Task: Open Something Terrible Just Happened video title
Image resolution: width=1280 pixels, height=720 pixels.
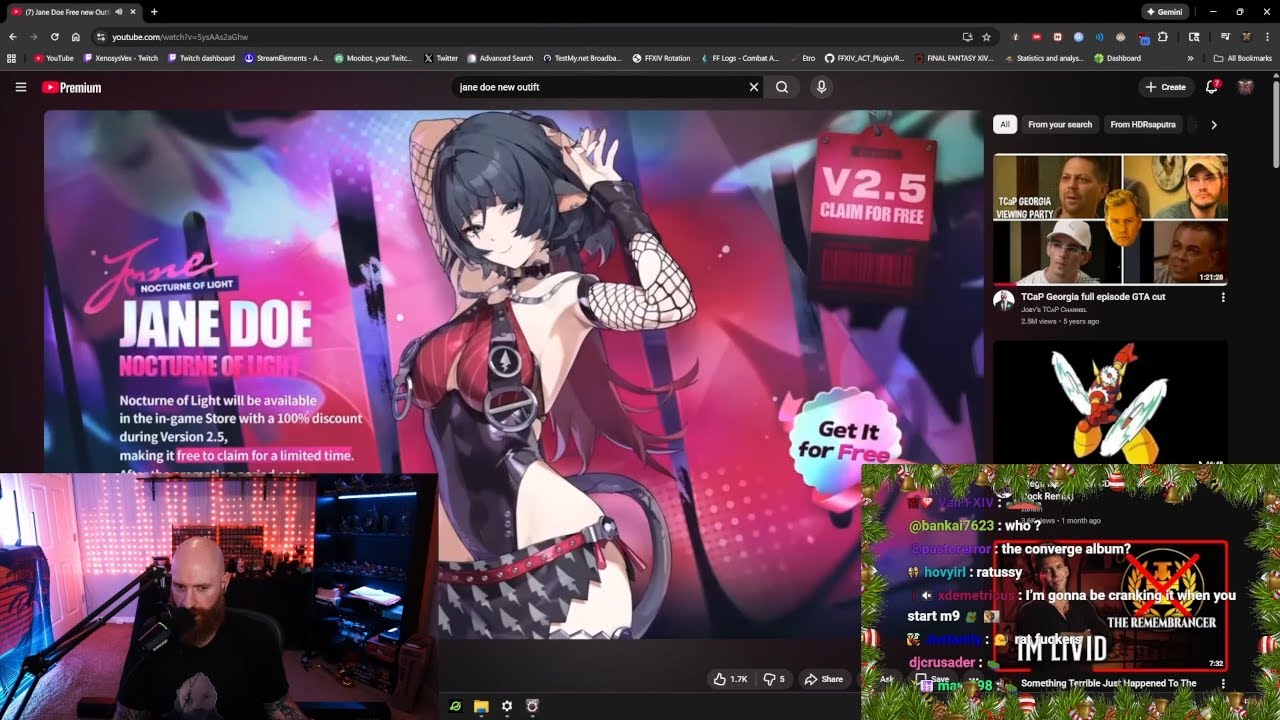Action: pyautogui.click(x=1108, y=684)
